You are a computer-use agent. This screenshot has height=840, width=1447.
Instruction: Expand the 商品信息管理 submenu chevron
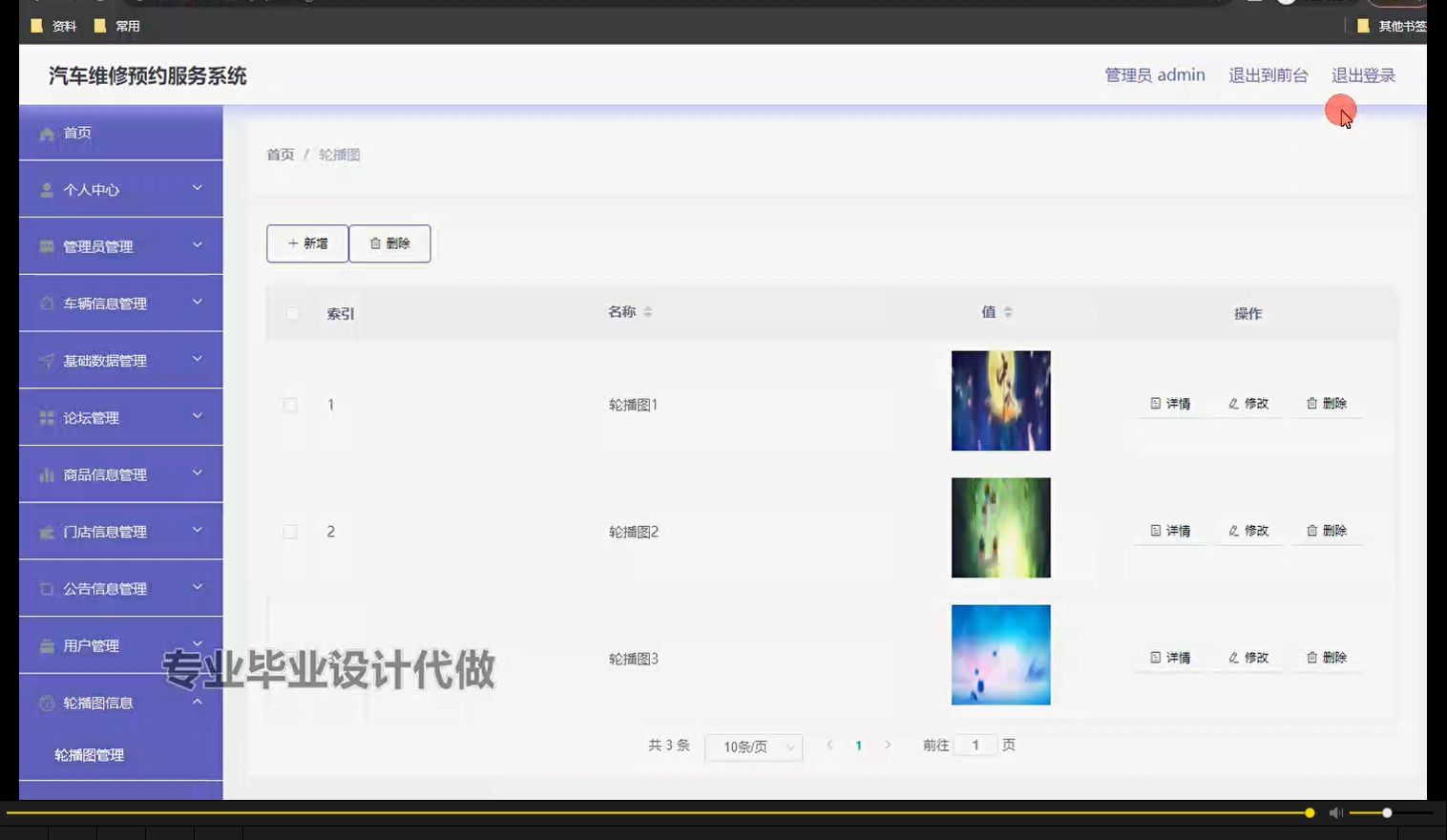(198, 472)
